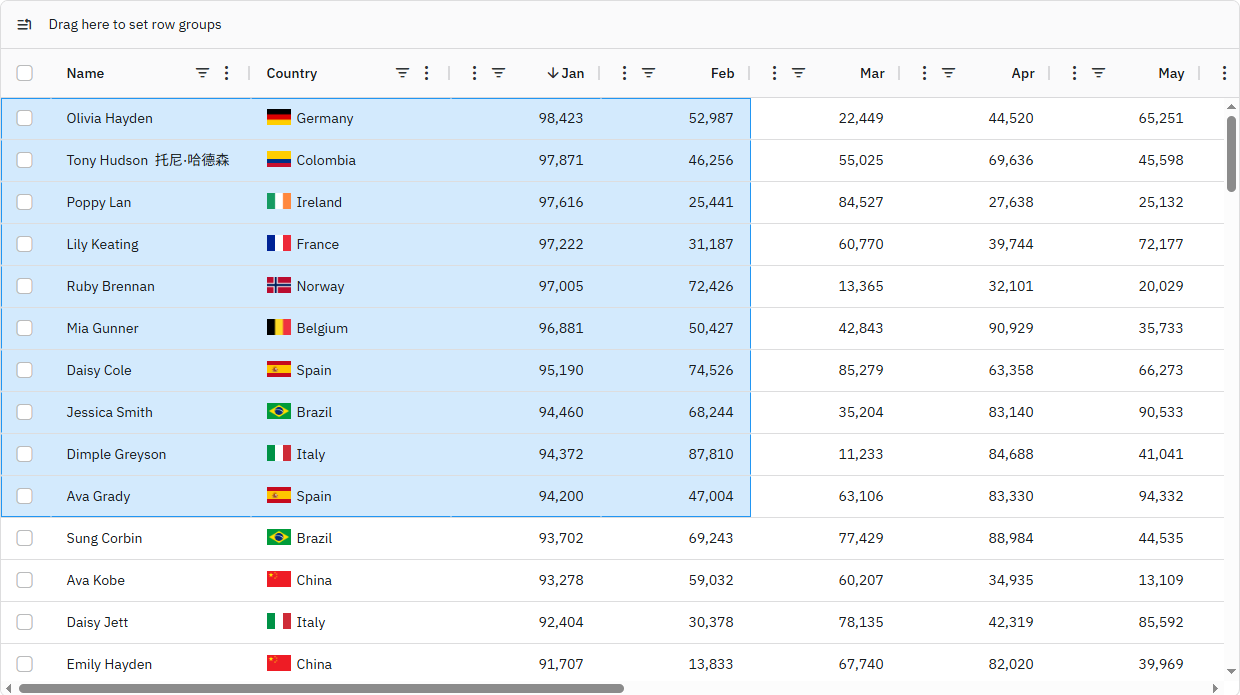Open the Mar column filter icon
The height and width of the screenshot is (695, 1240).
pos(798,73)
